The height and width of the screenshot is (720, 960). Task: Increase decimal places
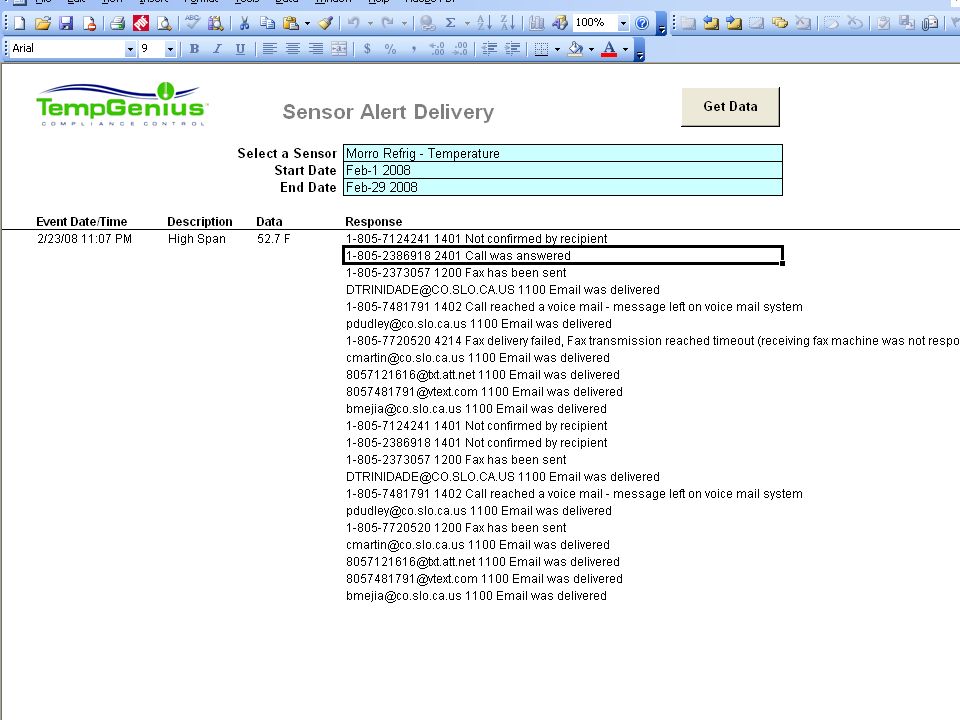[x=437, y=49]
